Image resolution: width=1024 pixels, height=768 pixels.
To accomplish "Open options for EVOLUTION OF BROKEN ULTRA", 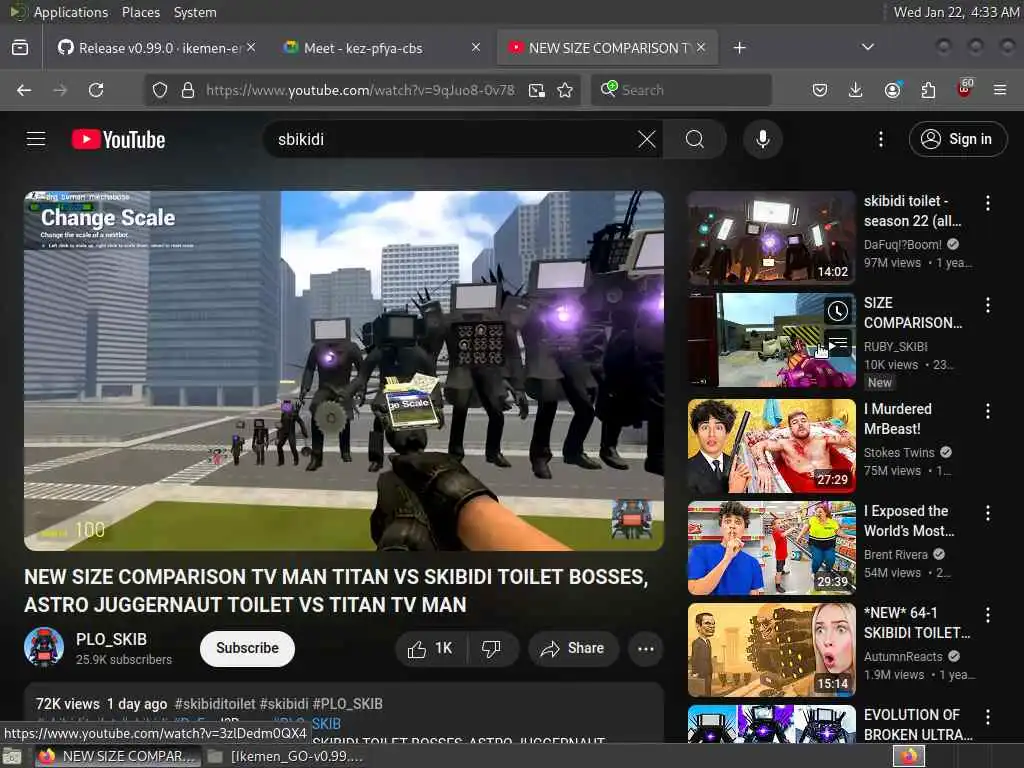I will click(x=987, y=717).
